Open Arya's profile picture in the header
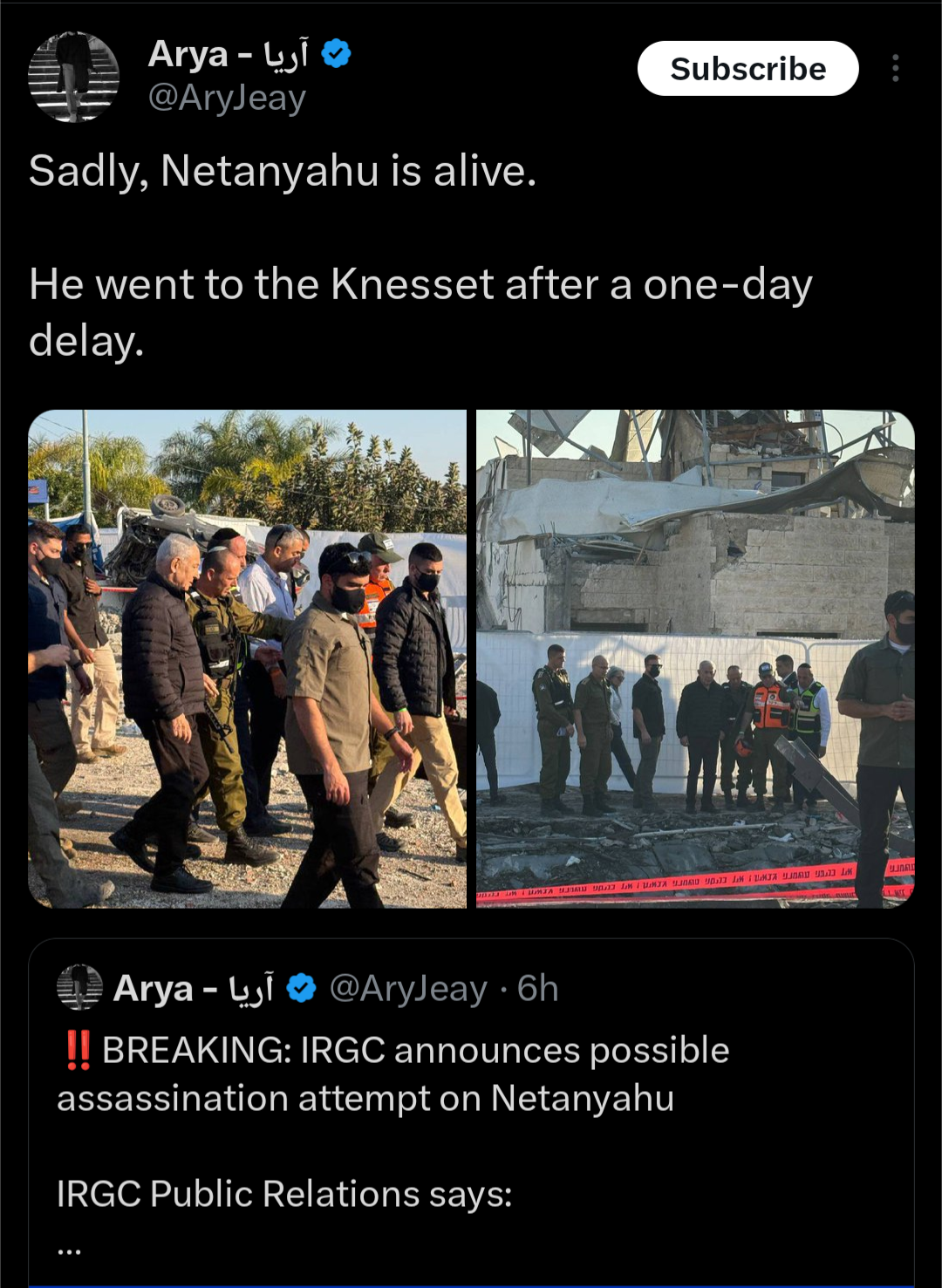The width and height of the screenshot is (942, 1288). tap(73, 77)
